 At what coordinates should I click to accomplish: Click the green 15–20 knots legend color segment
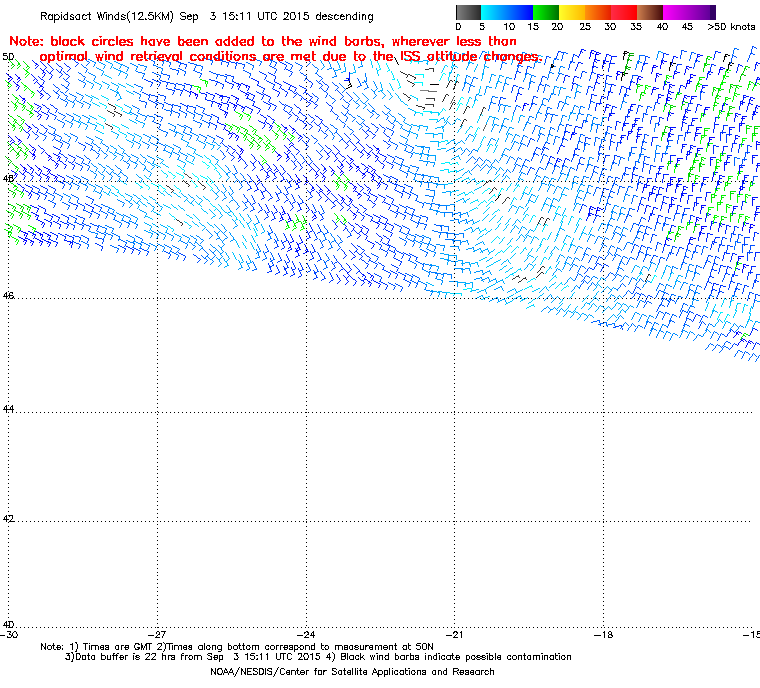pos(546,12)
